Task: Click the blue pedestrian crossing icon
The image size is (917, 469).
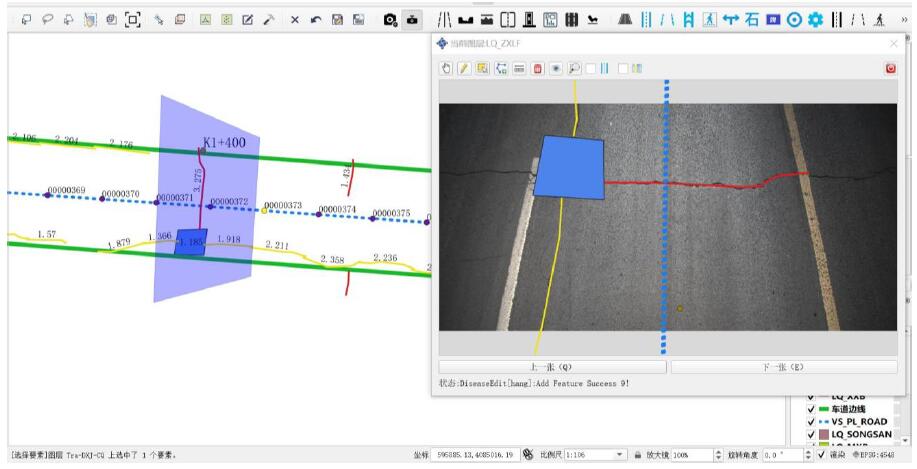Action: pyautogui.click(x=709, y=20)
